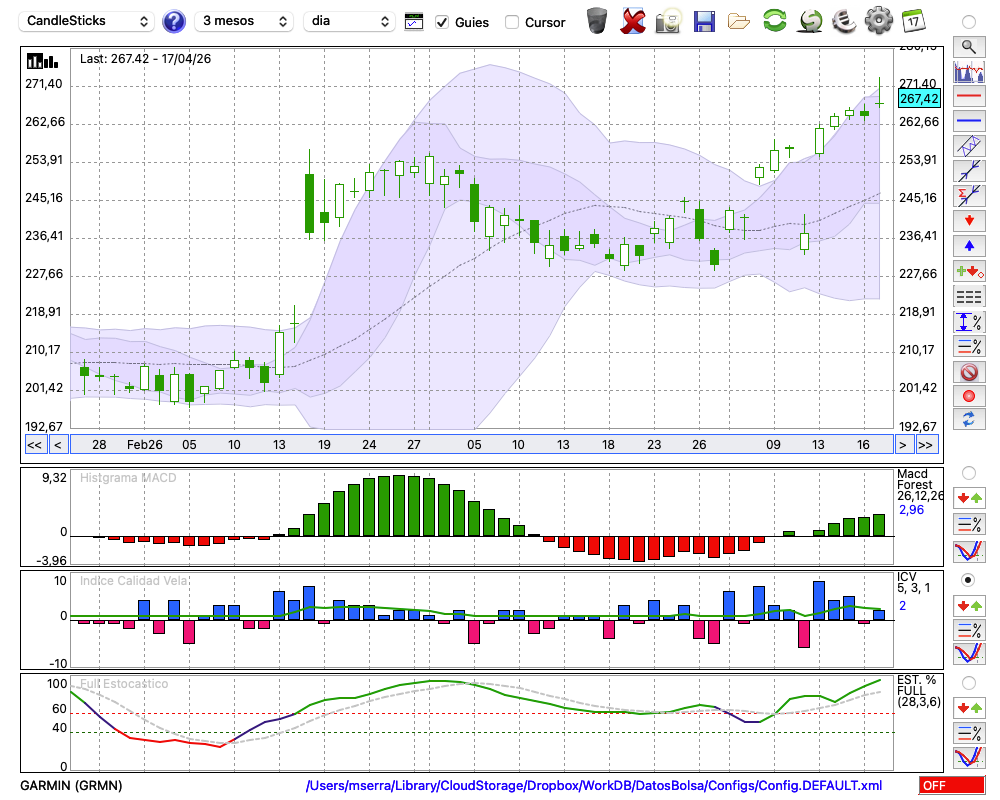1000x800 pixels.
Task: Click the >> jump-to-end button
Action: coord(926,445)
